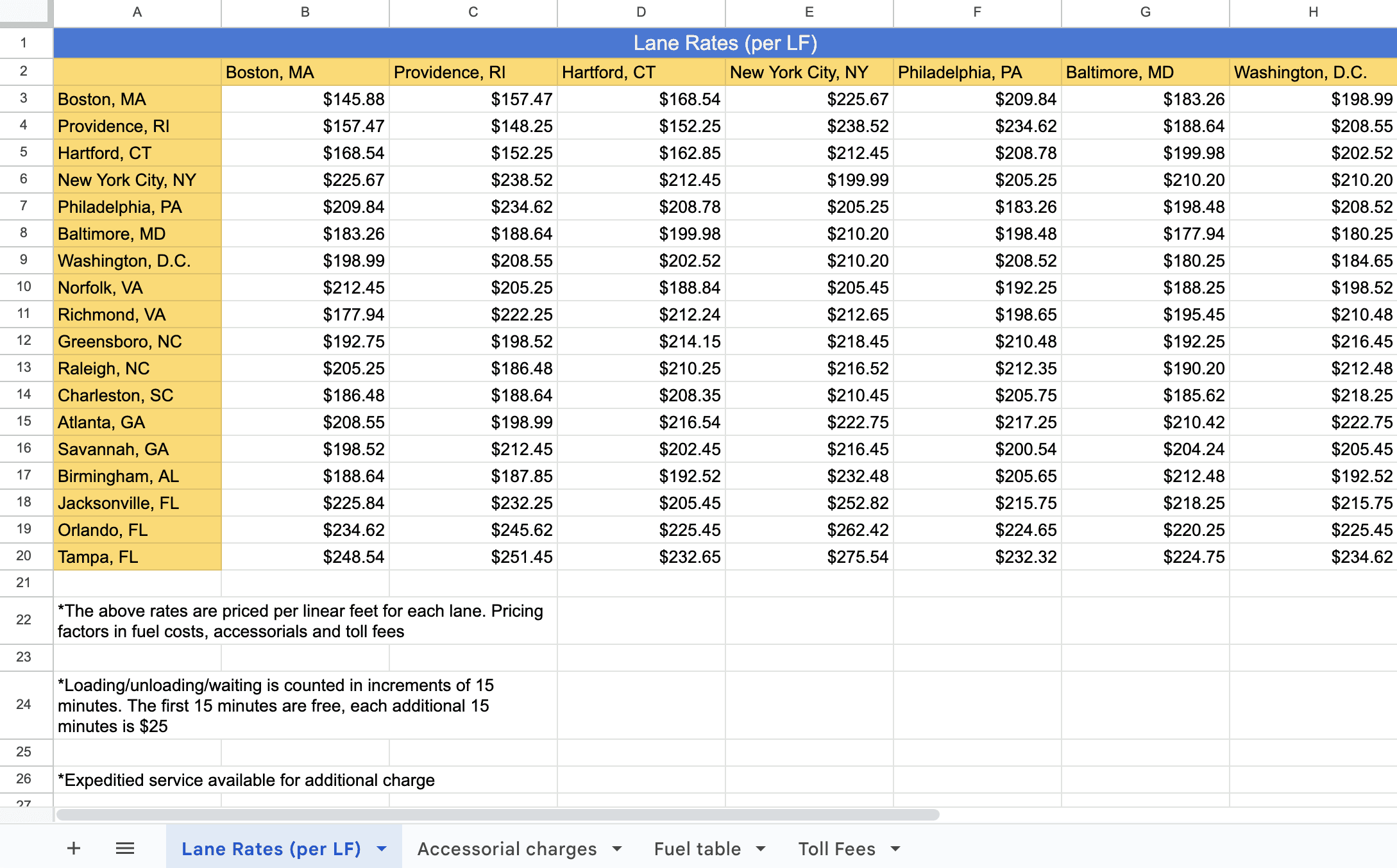Image resolution: width=1397 pixels, height=868 pixels.
Task: Switch to the Fuel table sheet
Action: pos(697,849)
